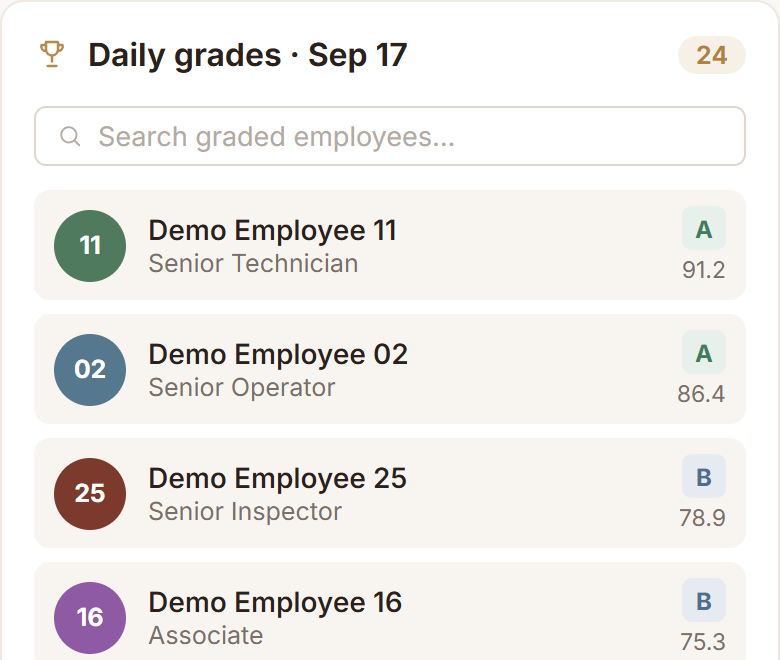This screenshot has width=780, height=660.
Task: Click the Associate role text
Action: tap(206, 635)
